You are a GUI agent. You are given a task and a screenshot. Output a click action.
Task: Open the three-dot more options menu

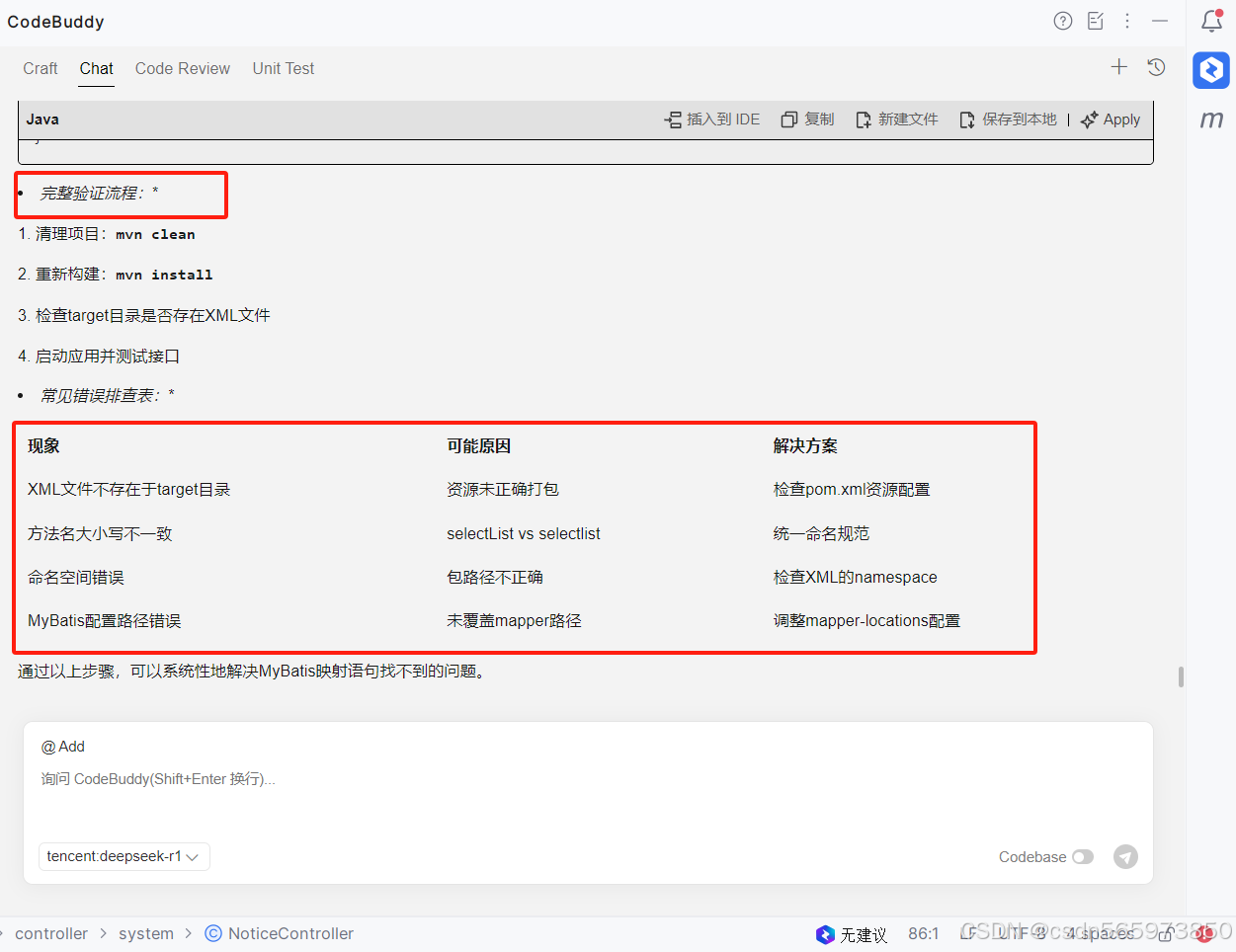coord(1127,21)
